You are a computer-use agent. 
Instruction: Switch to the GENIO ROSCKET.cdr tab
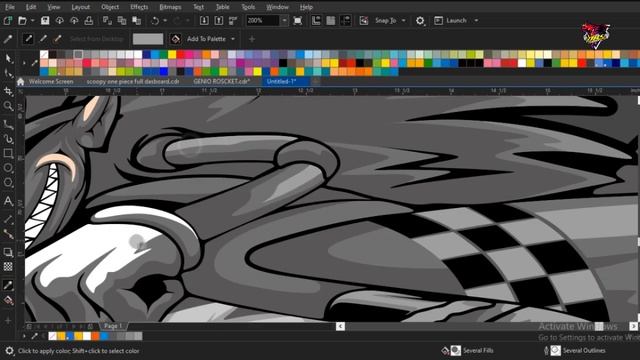(222, 82)
